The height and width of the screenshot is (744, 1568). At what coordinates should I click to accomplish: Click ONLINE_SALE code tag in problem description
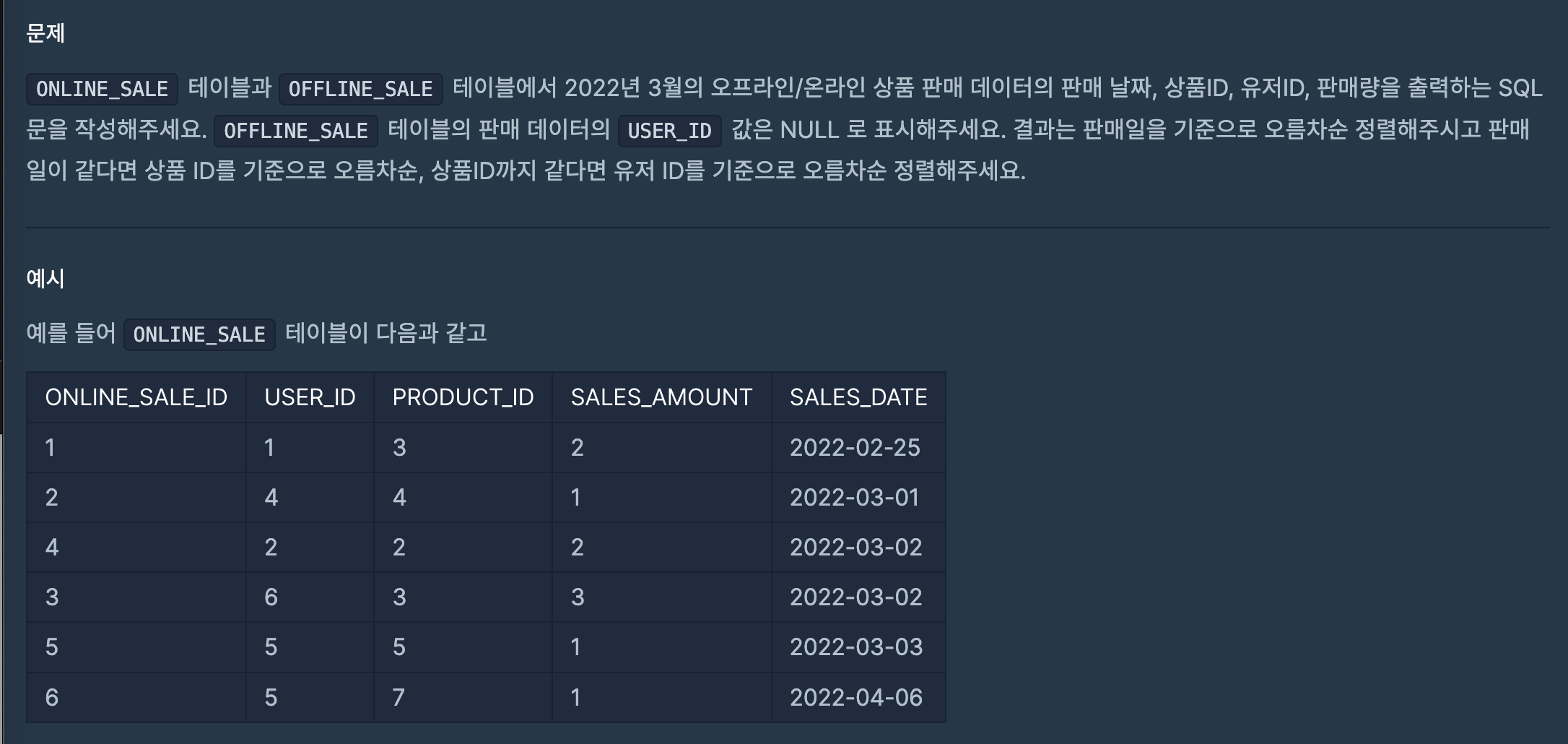(x=102, y=89)
